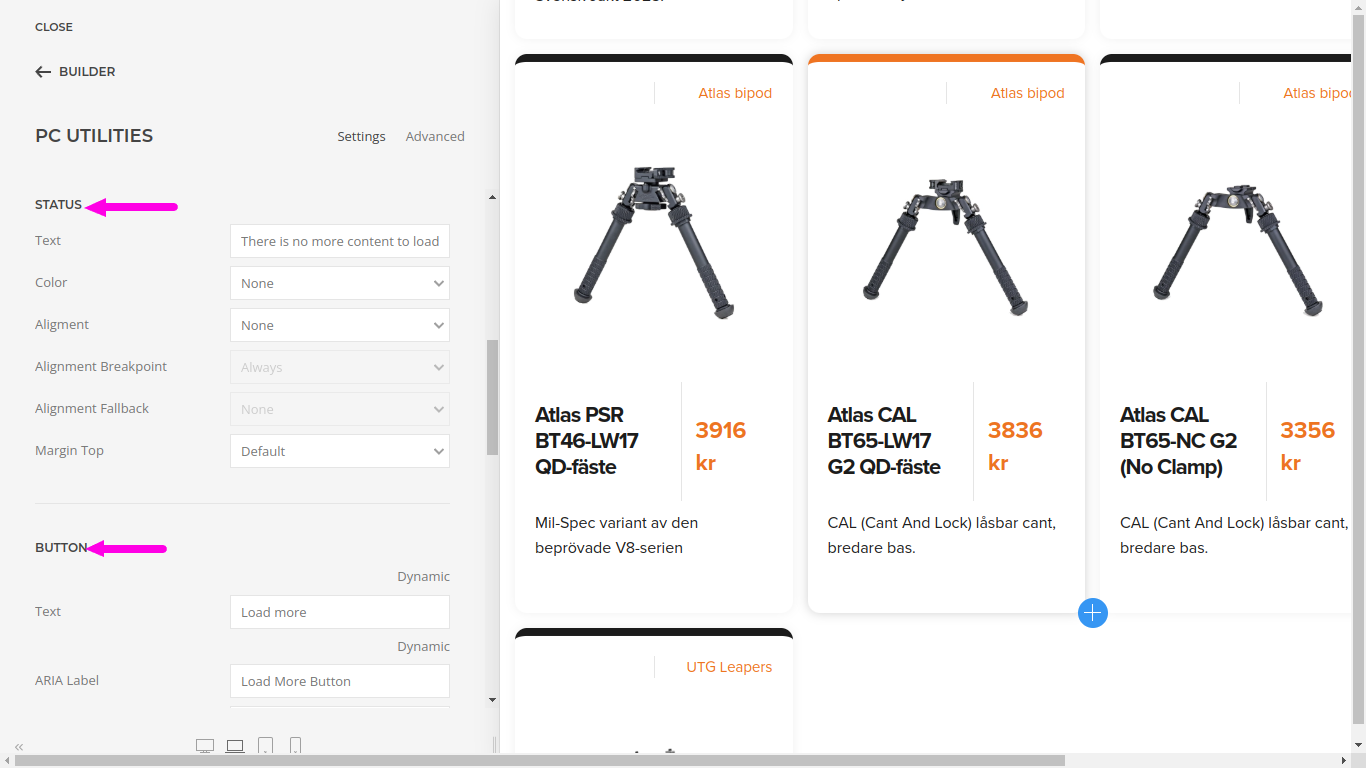Screen dimensions: 1366x768
Task: Click the page scrollbar down arrow
Action: coord(1358,746)
